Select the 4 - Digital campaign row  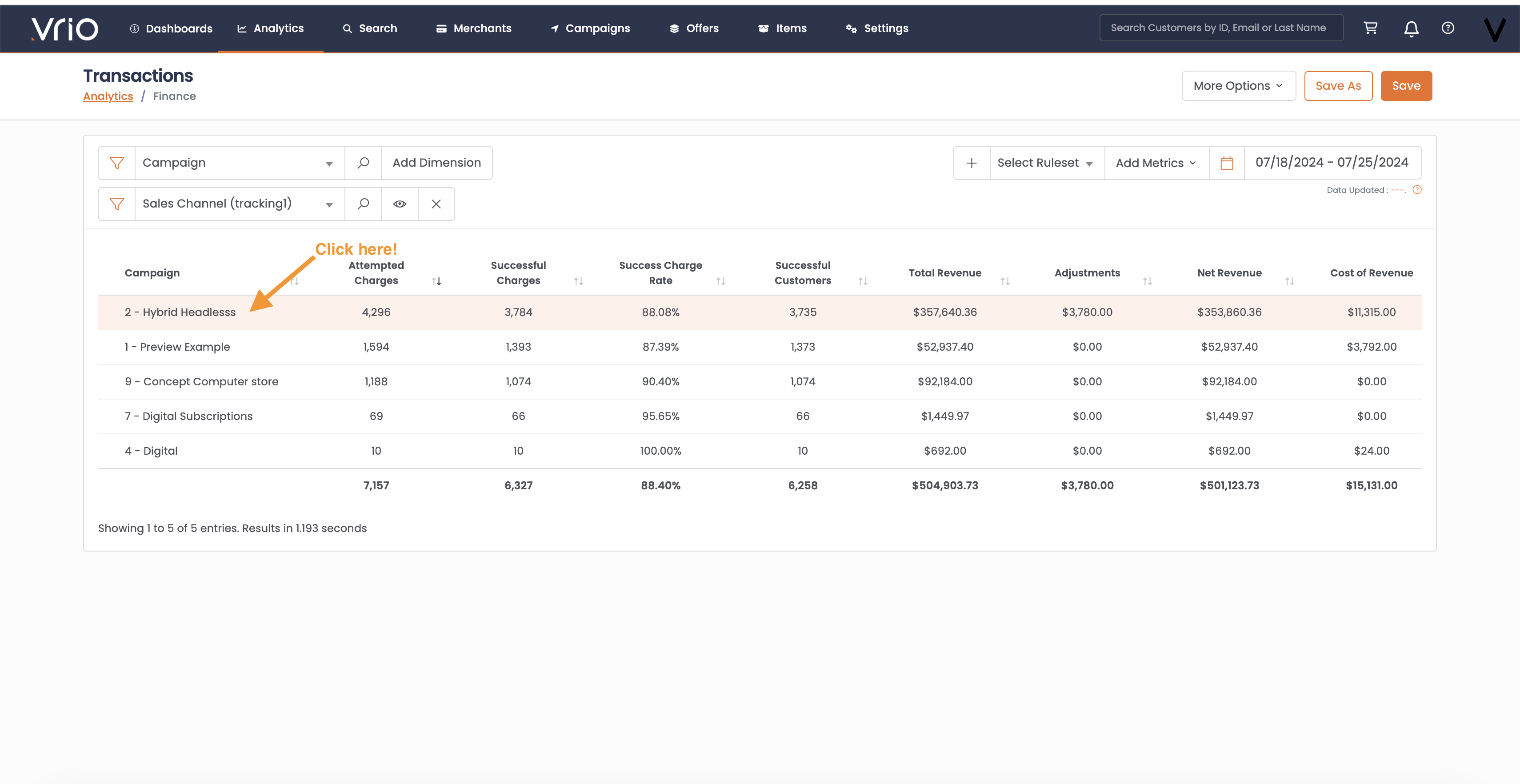760,451
